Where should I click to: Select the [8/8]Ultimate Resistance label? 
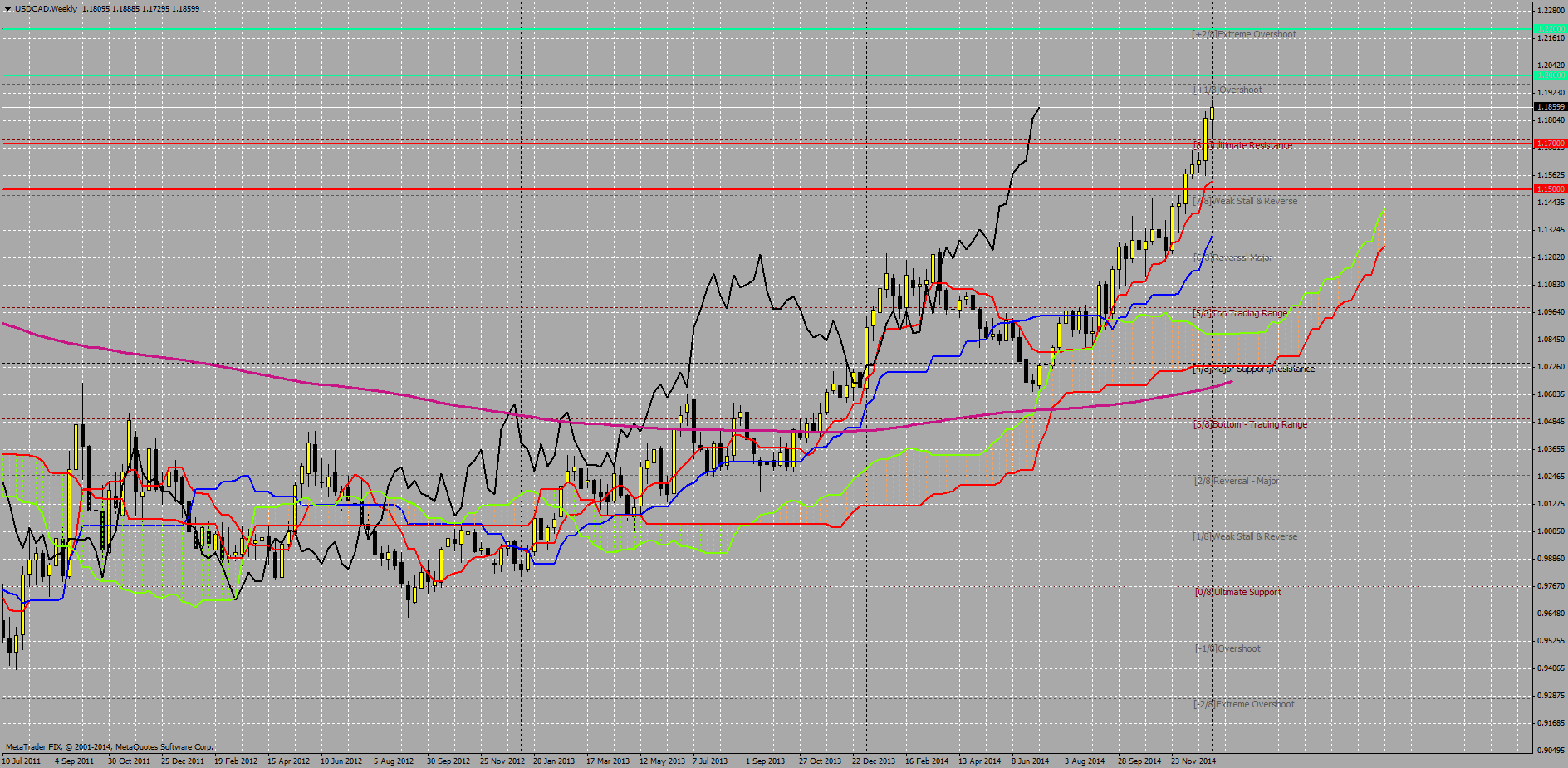tap(1242, 145)
